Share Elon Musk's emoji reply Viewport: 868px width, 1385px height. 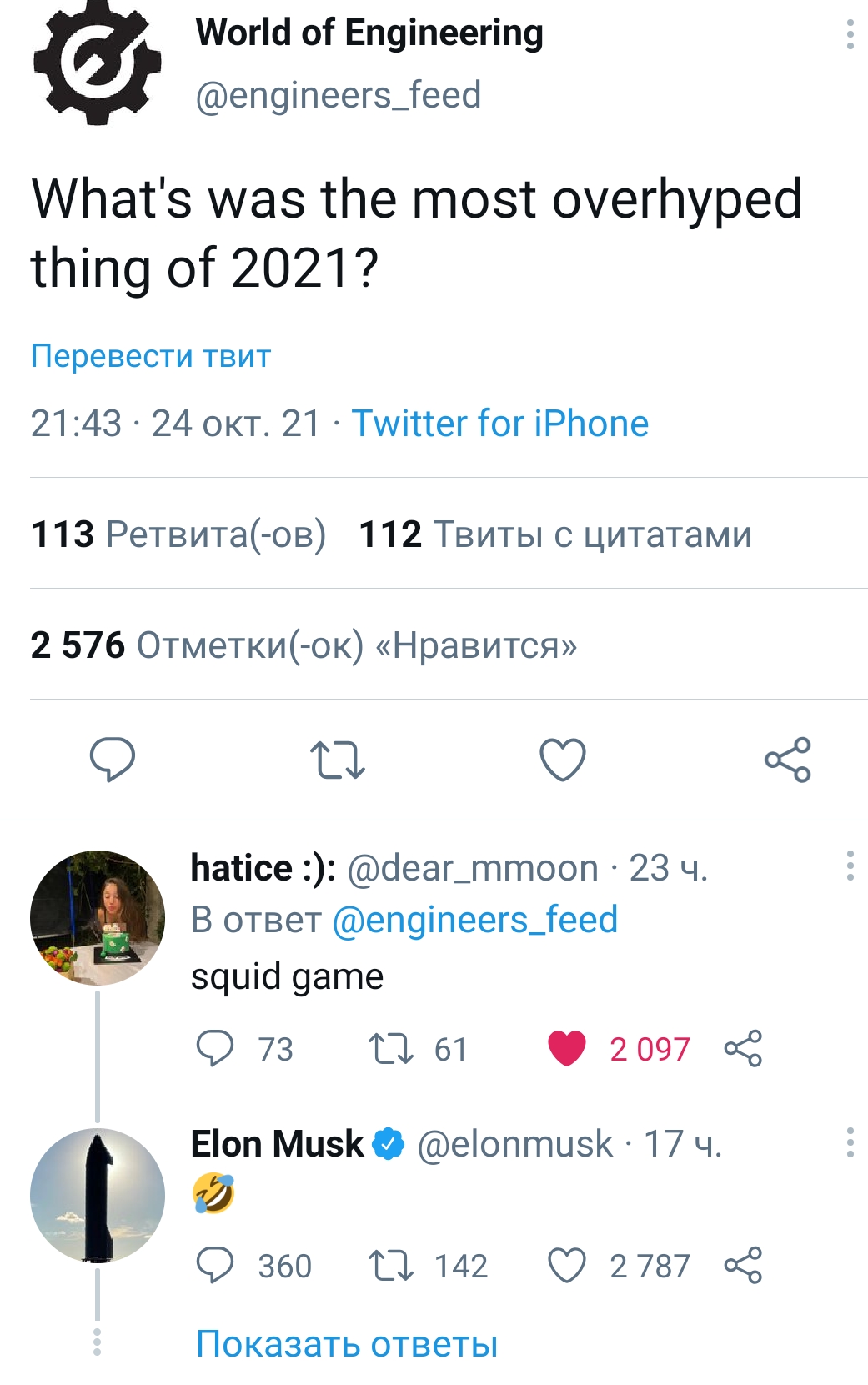(743, 1266)
